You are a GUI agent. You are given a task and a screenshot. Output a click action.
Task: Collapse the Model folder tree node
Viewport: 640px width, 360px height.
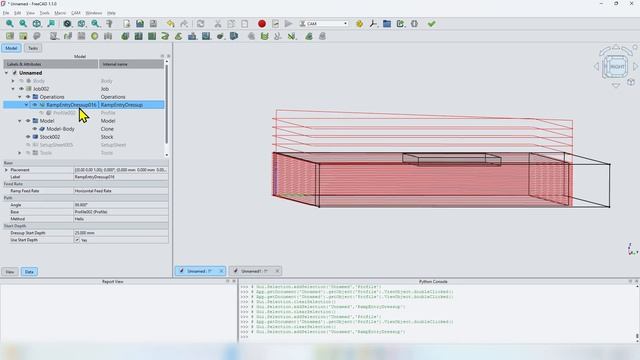[x=19, y=121]
